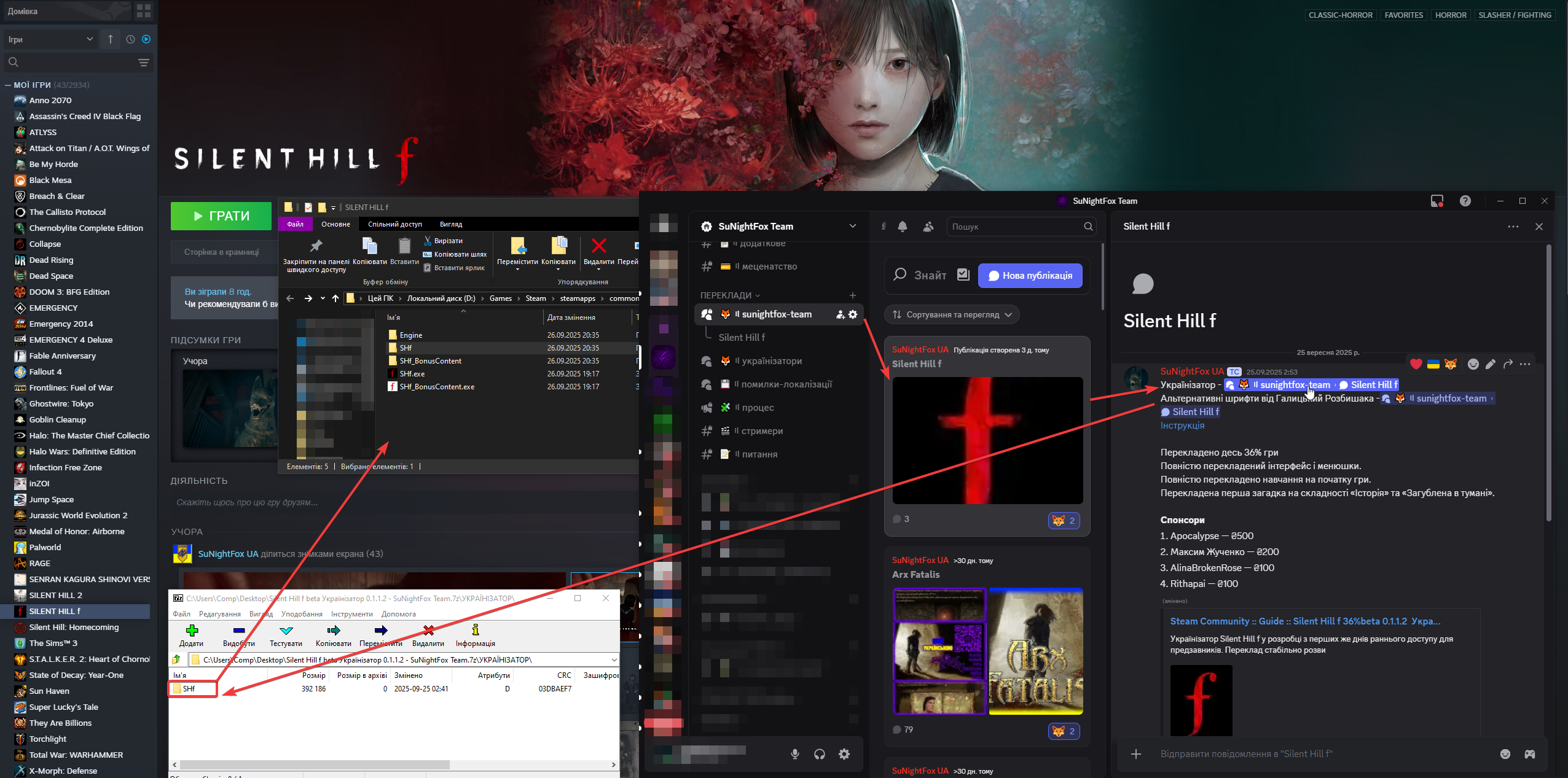Switch Steam library to grid view icon

coord(144,11)
